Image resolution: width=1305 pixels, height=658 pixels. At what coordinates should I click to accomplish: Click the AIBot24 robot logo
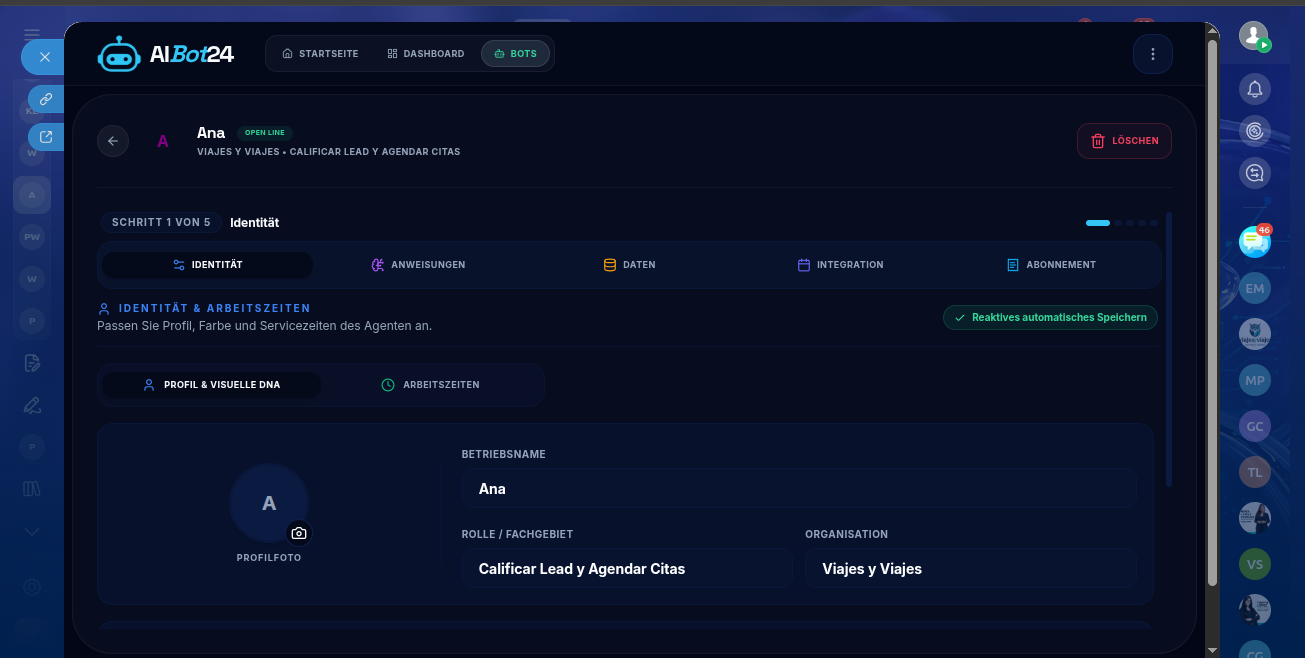pos(119,54)
